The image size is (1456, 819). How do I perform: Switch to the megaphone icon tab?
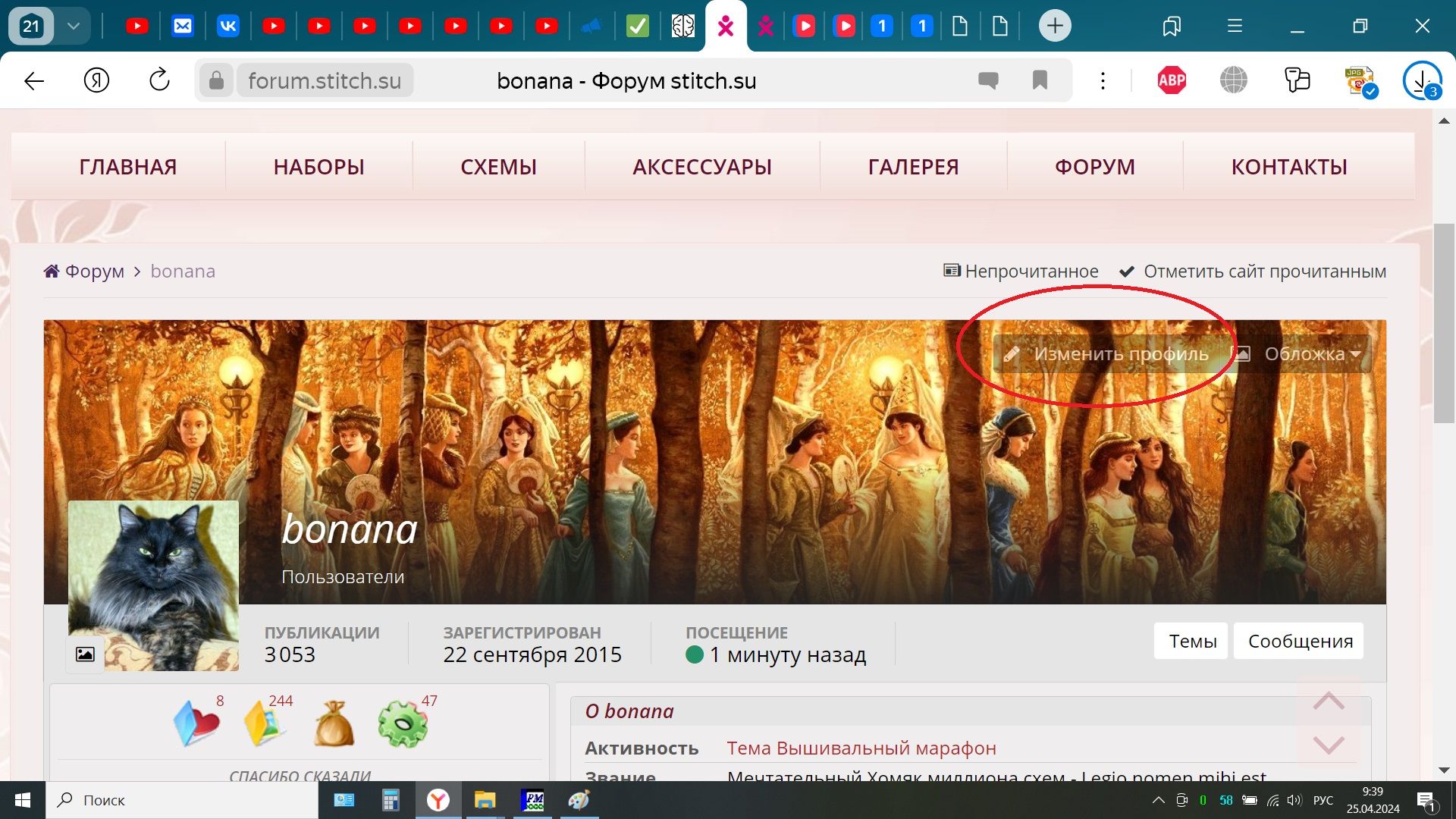point(591,27)
